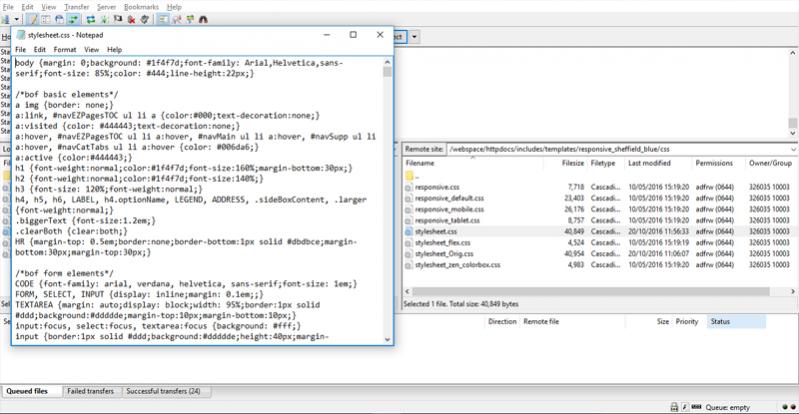Sort remote files by Owner/Group column

pos(772,163)
